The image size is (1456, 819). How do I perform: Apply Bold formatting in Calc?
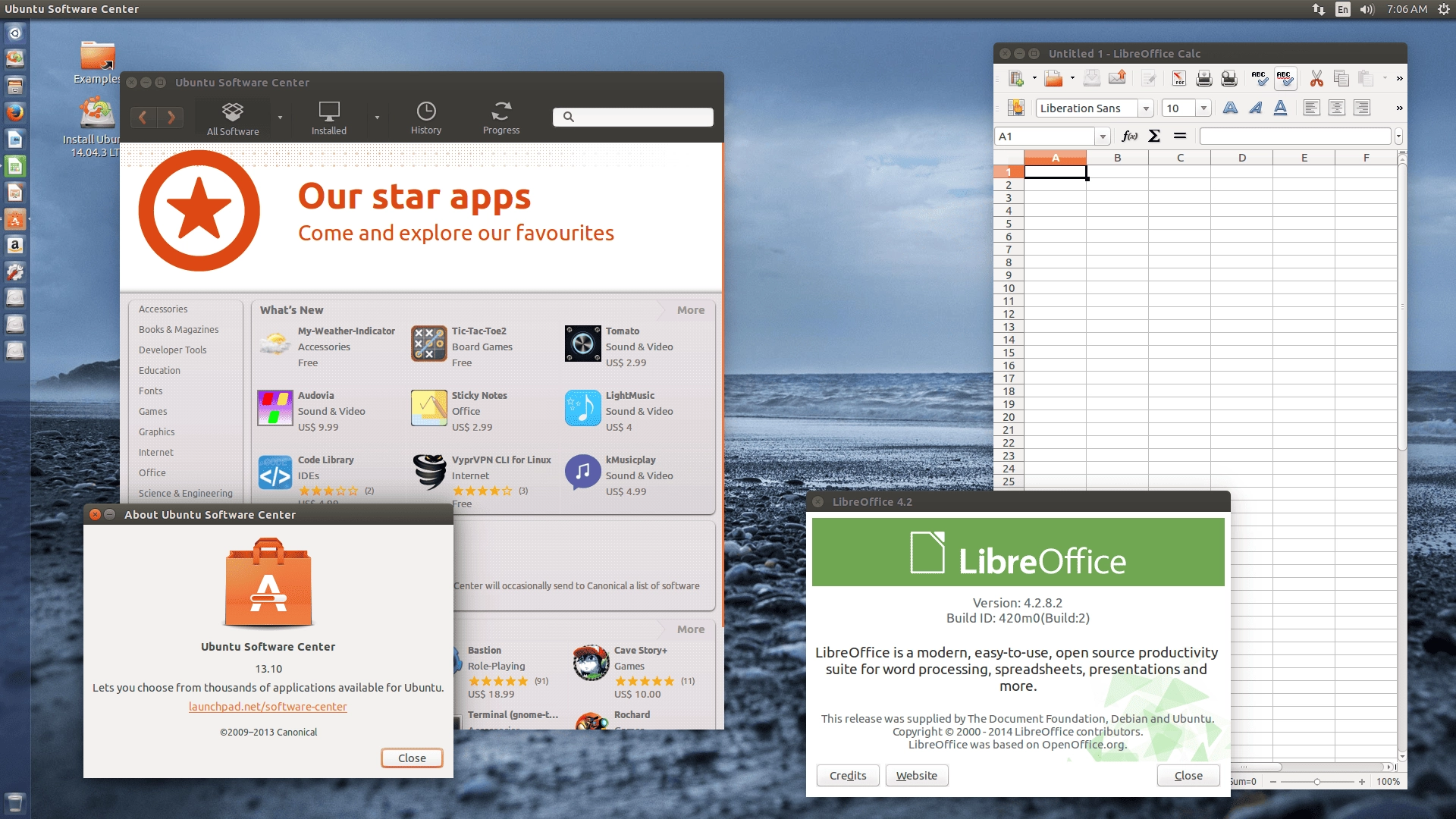[1230, 108]
